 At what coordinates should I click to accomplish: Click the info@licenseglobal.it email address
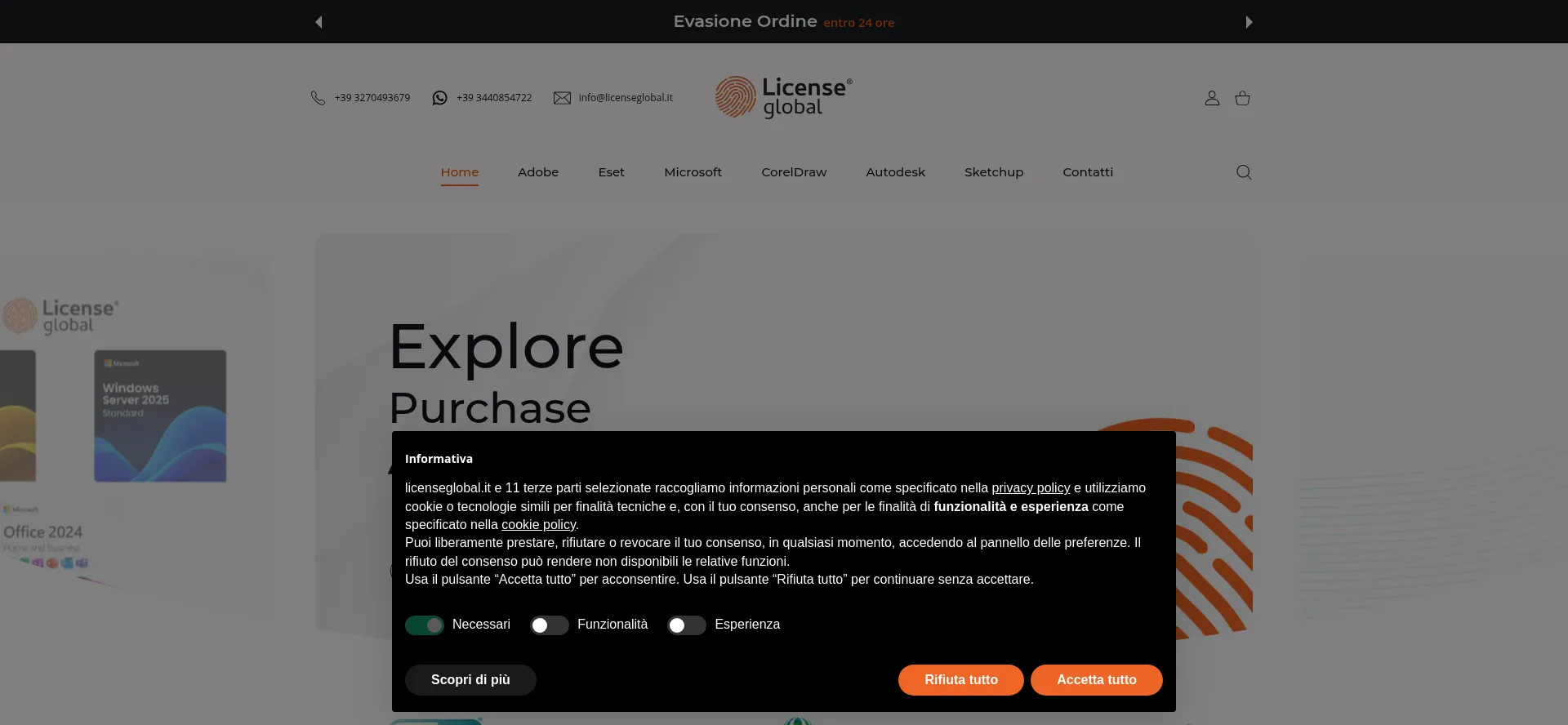[626, 98]
